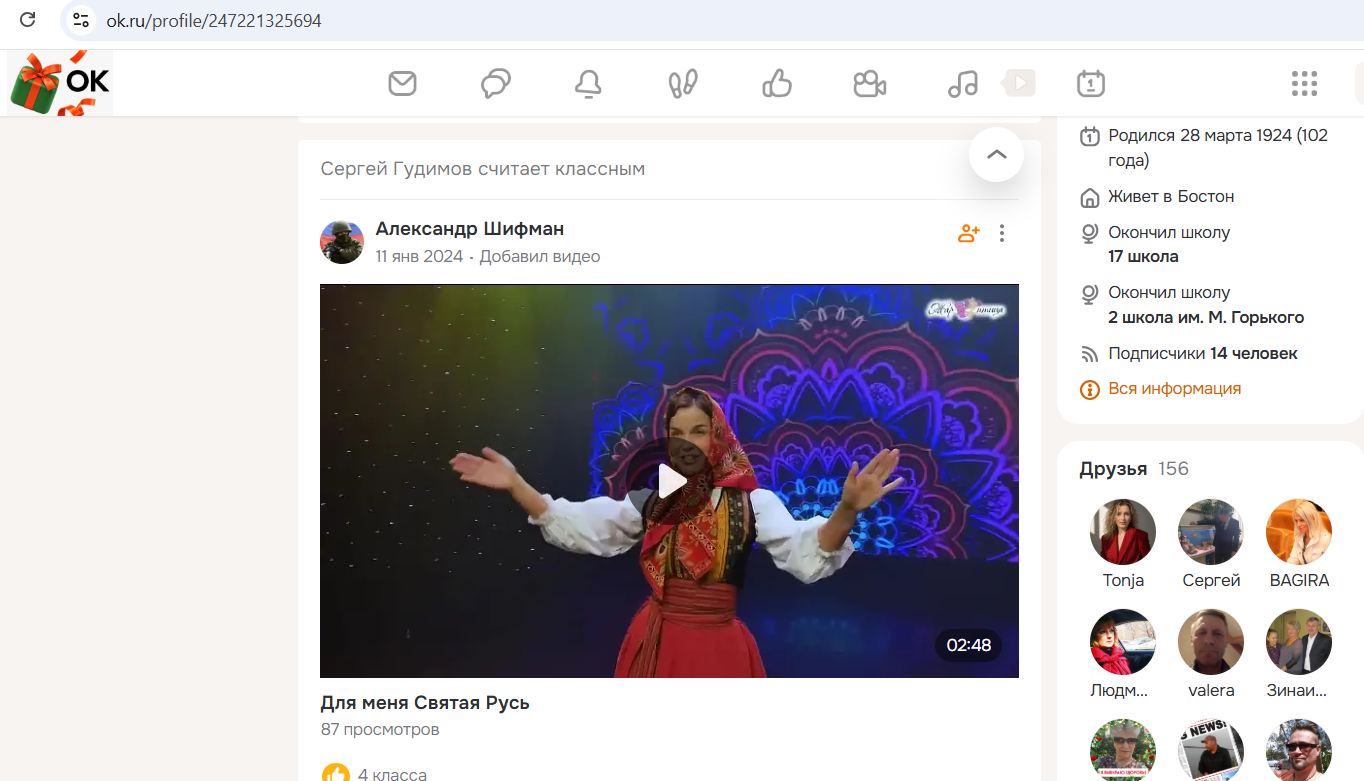The height and width of the screenshot is (781, 1364).
Task: Open Notifications bell icon
Action: point(588,83)
